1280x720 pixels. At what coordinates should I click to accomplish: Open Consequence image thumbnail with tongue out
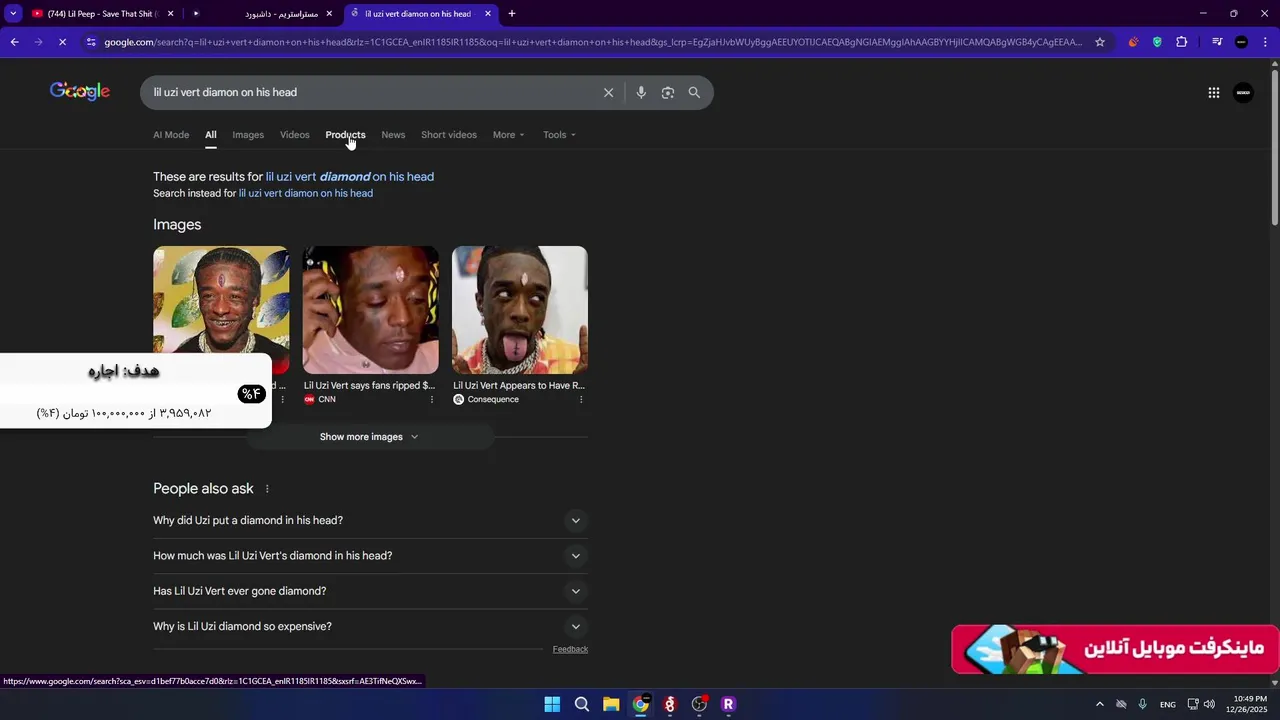520,310
